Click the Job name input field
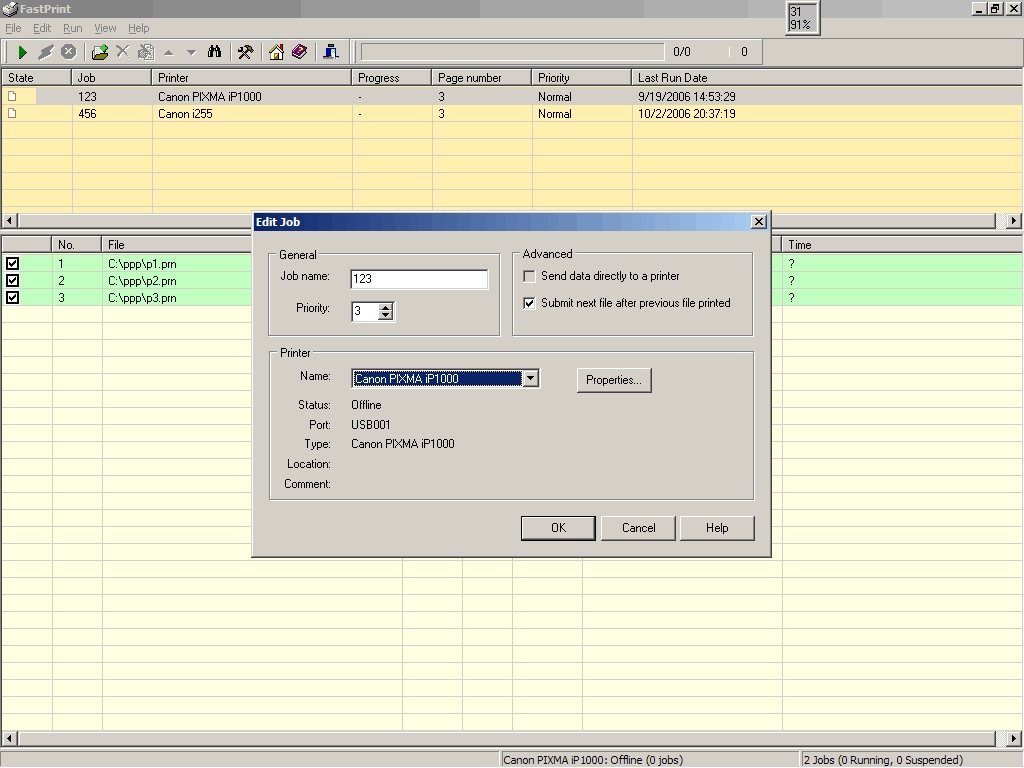Image resolution: width=1024 pixels, height=768 pixels. (x=419, y=279)
